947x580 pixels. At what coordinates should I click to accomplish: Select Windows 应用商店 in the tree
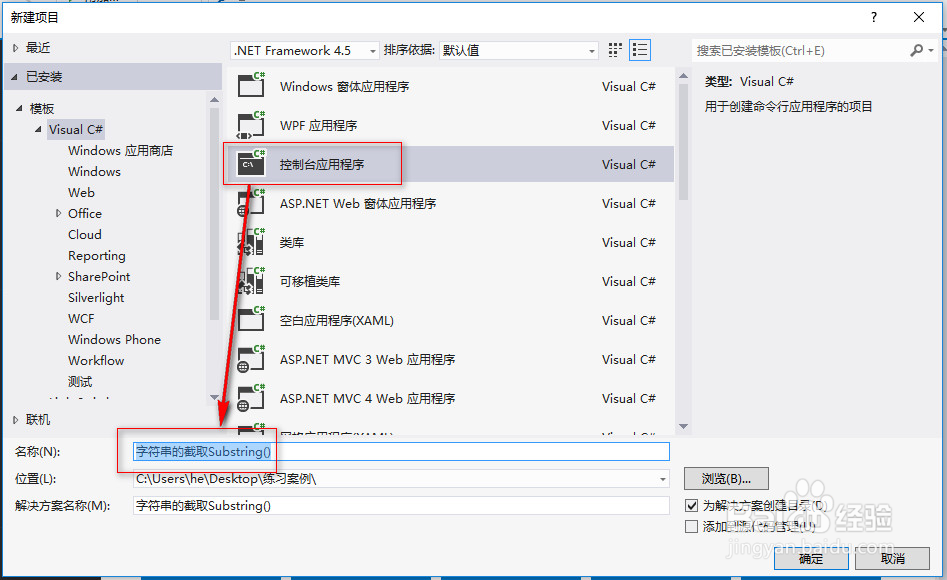tap(120, 150)
